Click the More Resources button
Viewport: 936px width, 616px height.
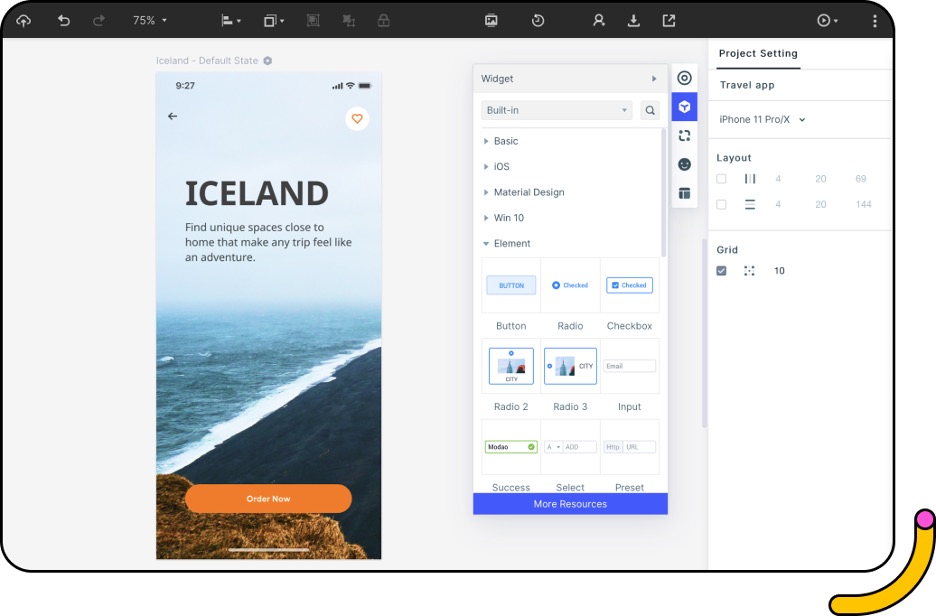coord(570,504)
